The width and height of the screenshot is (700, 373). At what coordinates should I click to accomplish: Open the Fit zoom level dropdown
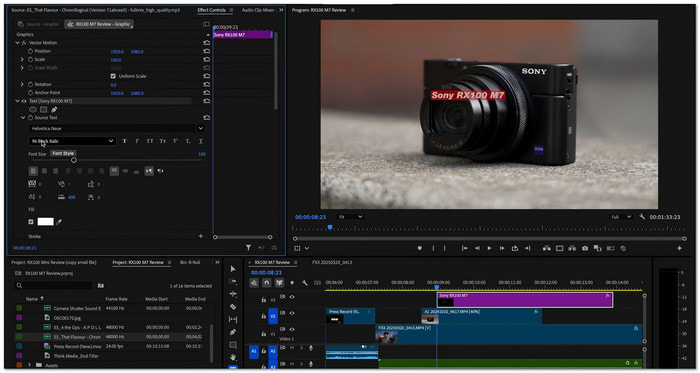[351, 217]
